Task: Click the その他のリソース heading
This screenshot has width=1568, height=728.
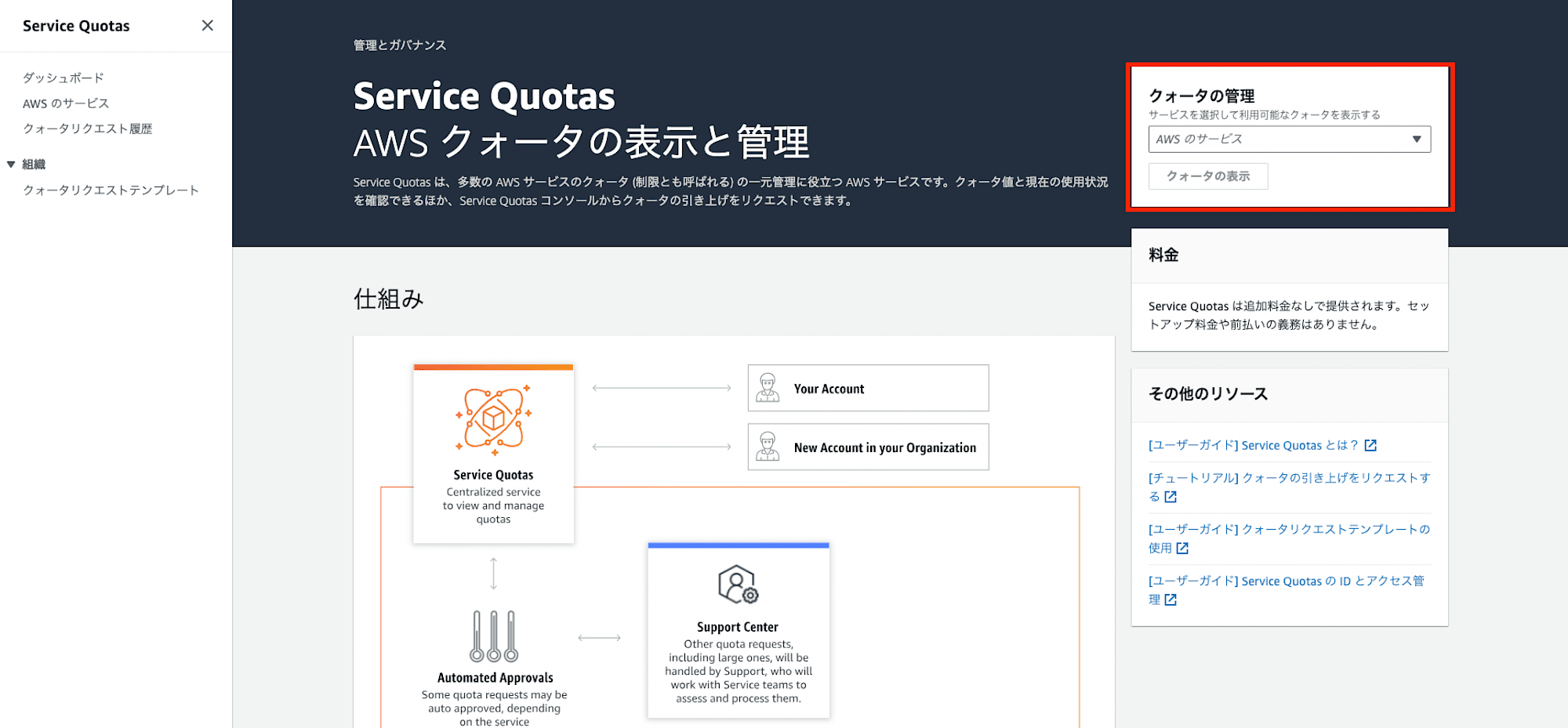Action: pos(1208,393)
